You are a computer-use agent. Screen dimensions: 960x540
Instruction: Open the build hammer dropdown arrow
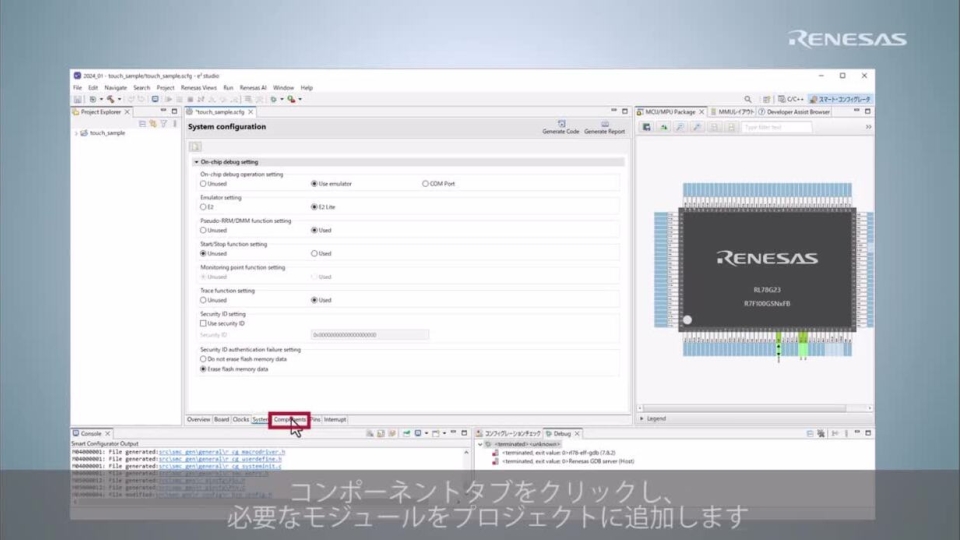click(x=119, y=99)
